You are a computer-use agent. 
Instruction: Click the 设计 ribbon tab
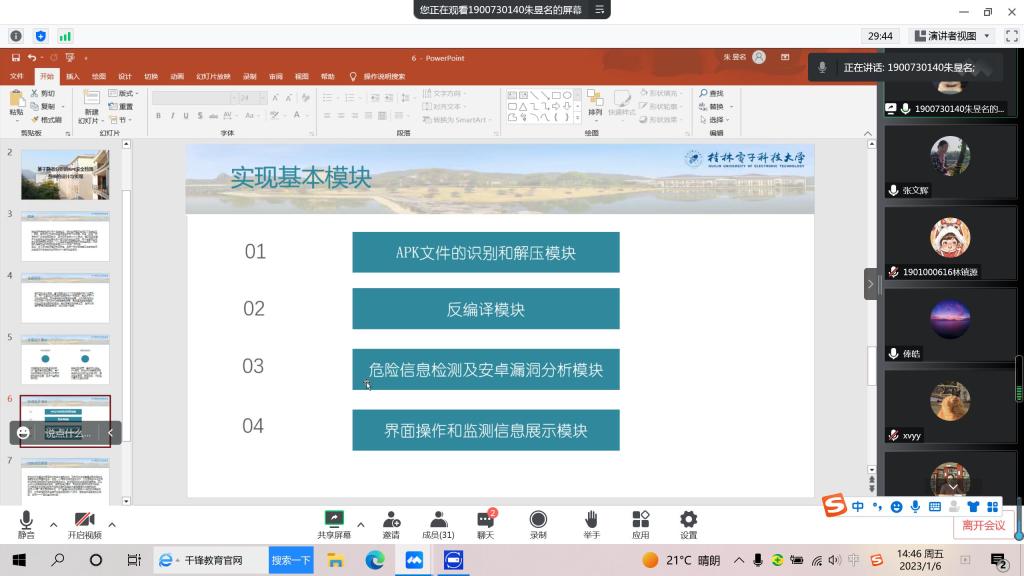125,76
